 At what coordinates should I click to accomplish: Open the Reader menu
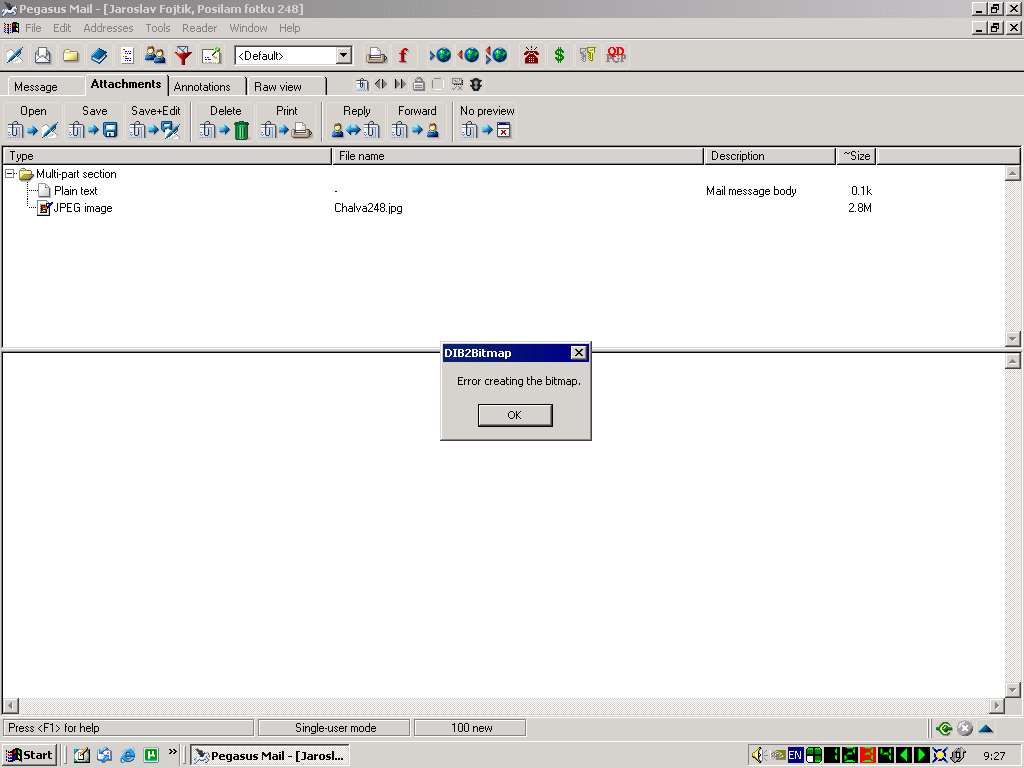coord(199,28)
